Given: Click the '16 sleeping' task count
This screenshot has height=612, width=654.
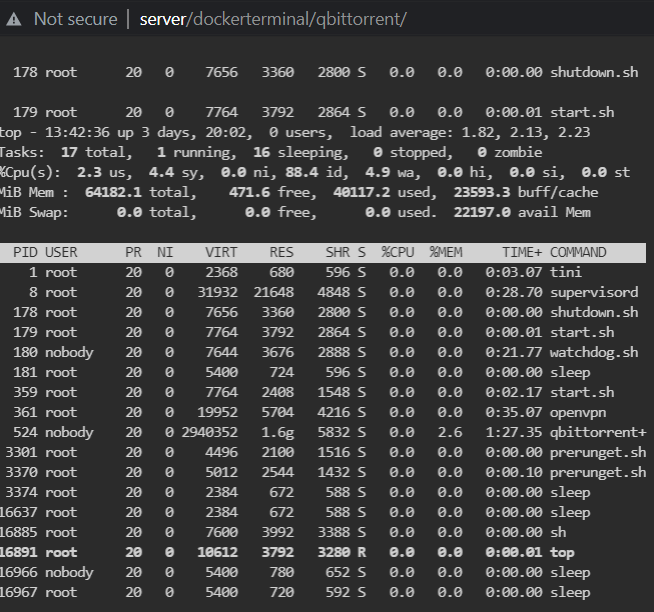Looking at the screenshot, I should (x=300, y=152).
